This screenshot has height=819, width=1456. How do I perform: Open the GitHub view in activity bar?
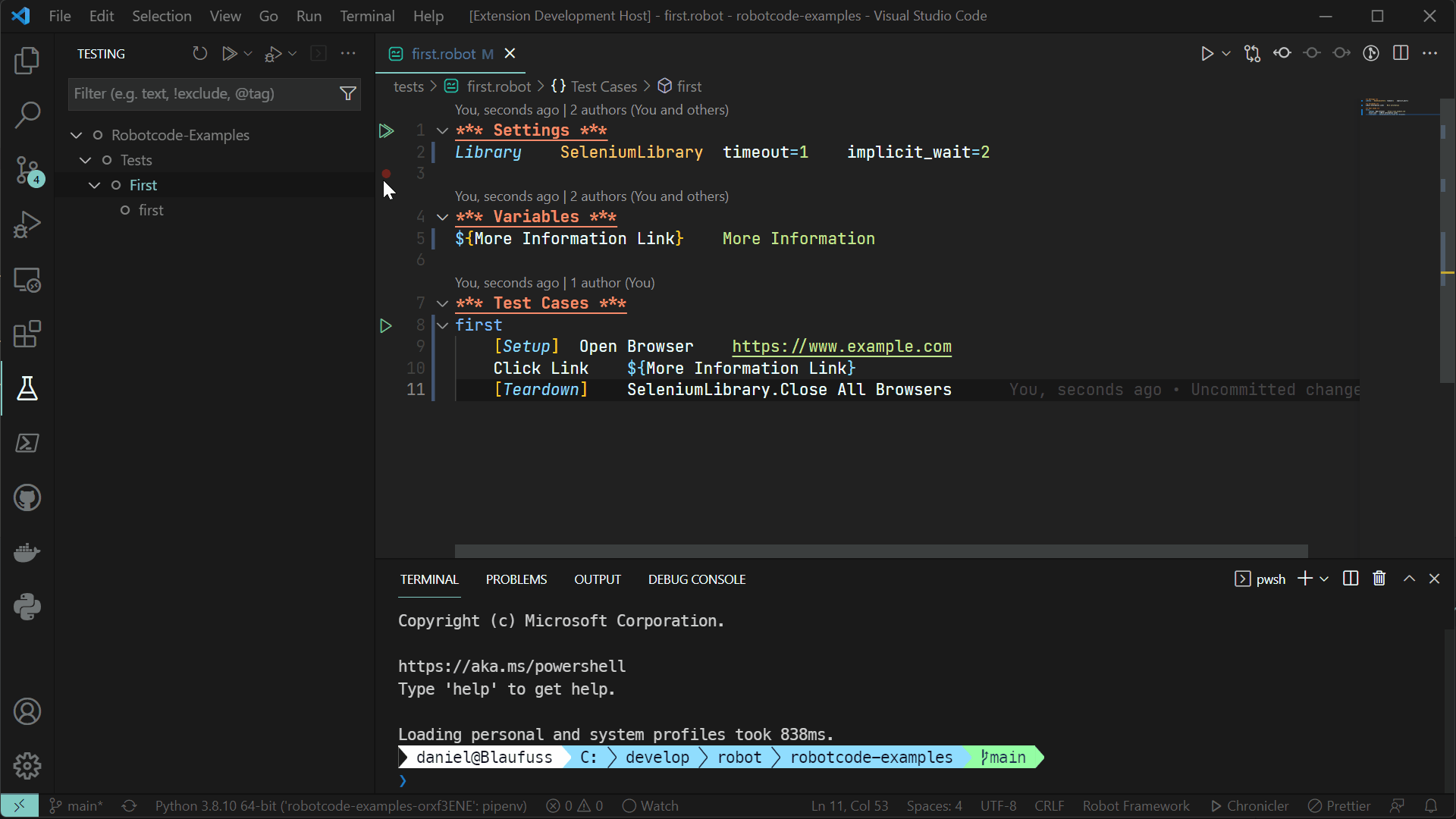[x=27, y=498]
